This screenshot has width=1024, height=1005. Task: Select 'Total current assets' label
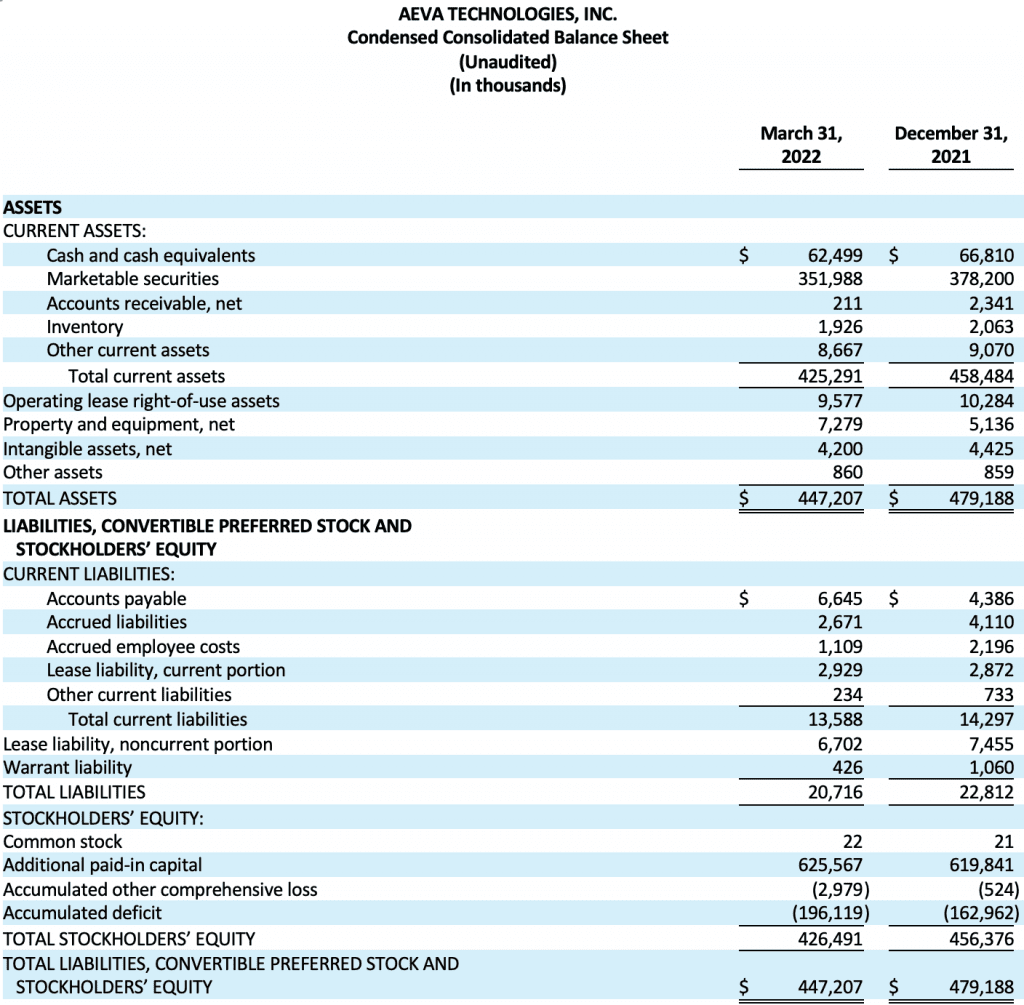point(146,377)
